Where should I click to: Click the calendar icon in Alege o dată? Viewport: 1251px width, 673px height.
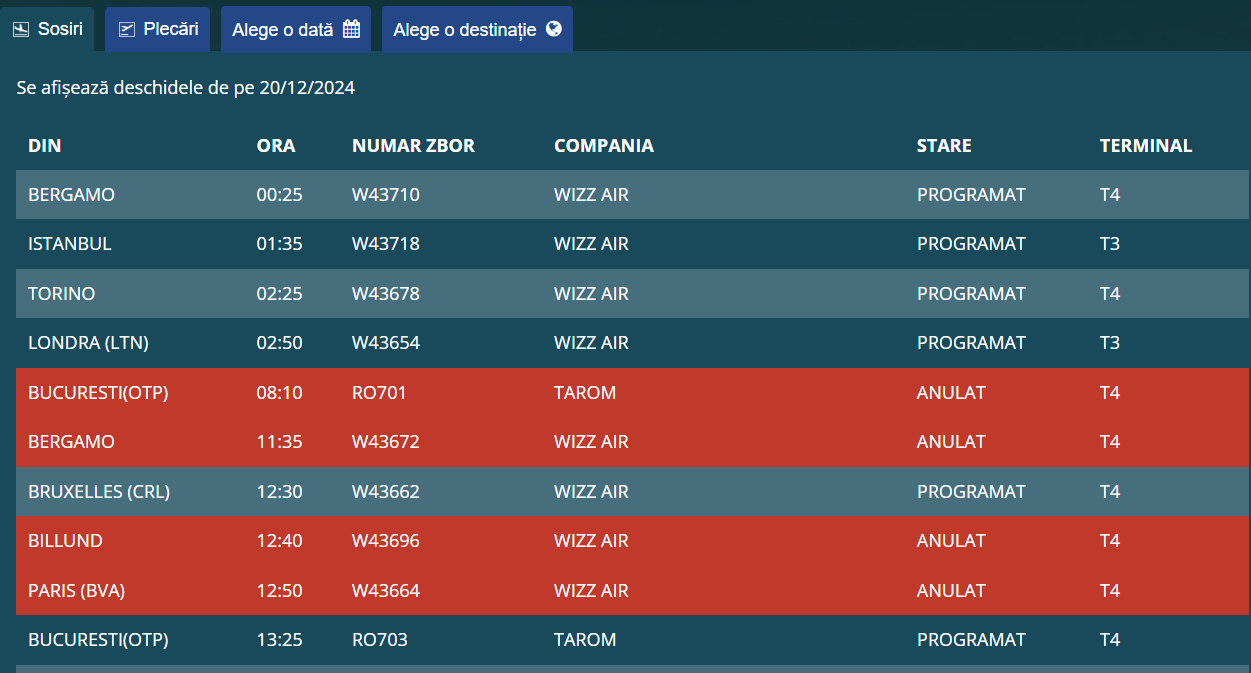coord(351,29)
